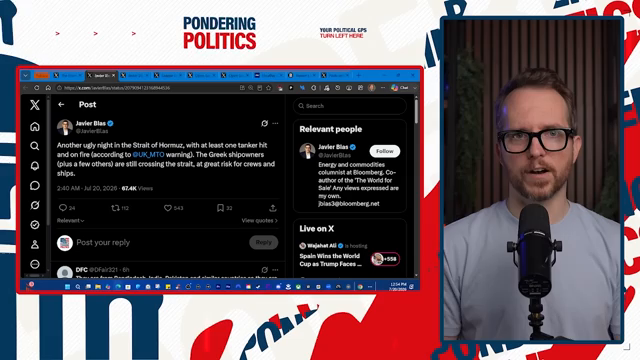640x360 pixels.
Task: Open Spain Wins the World Cup live
Action: [x=330, y=260]
